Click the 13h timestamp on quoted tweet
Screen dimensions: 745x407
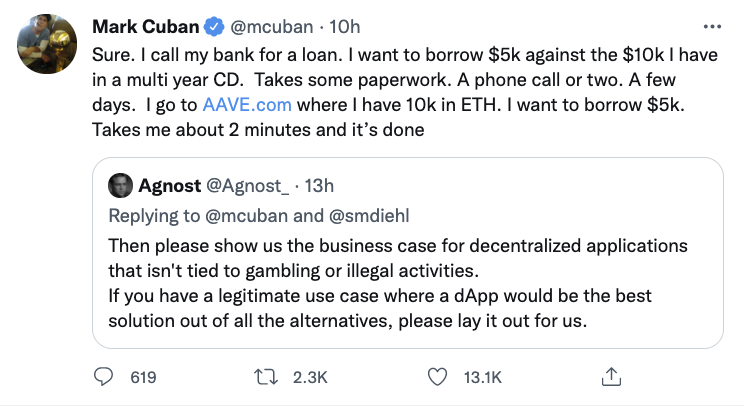pos(319,186)
